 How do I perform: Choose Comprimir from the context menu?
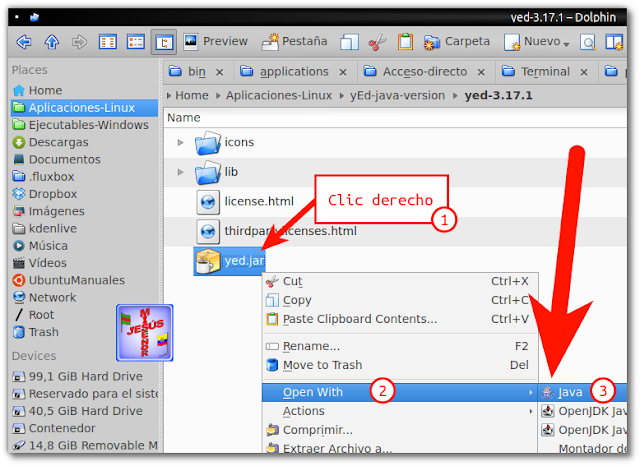400,430
